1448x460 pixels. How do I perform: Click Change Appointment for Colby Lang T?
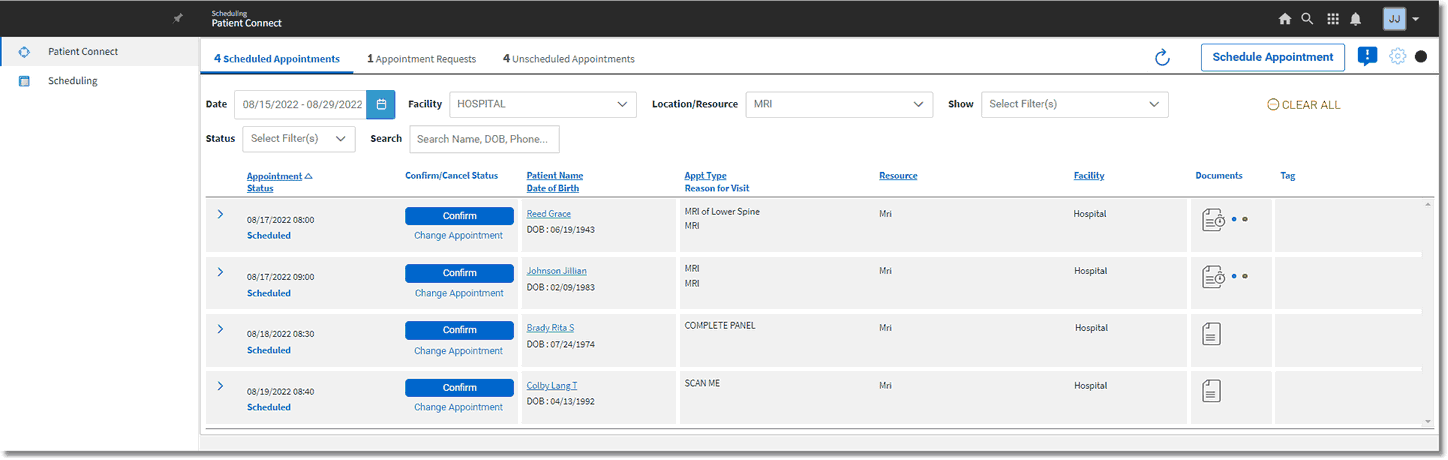click(459, 408)
